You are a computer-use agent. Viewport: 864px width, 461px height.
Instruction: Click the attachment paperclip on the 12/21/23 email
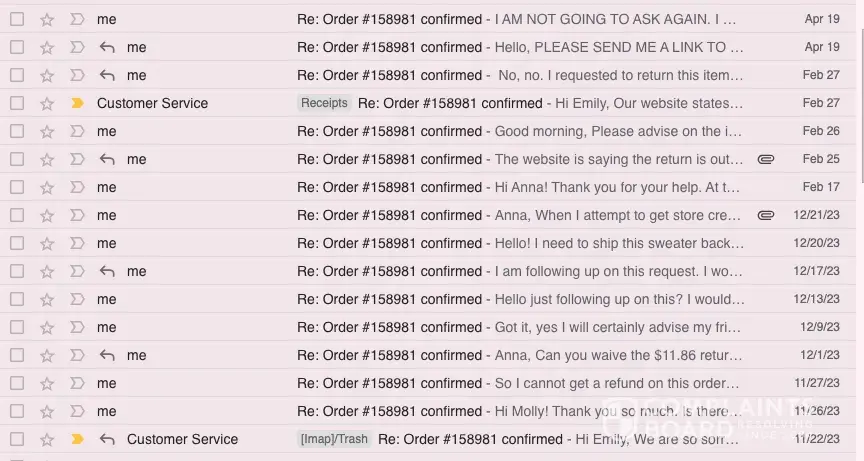click(x=766, y=215)
